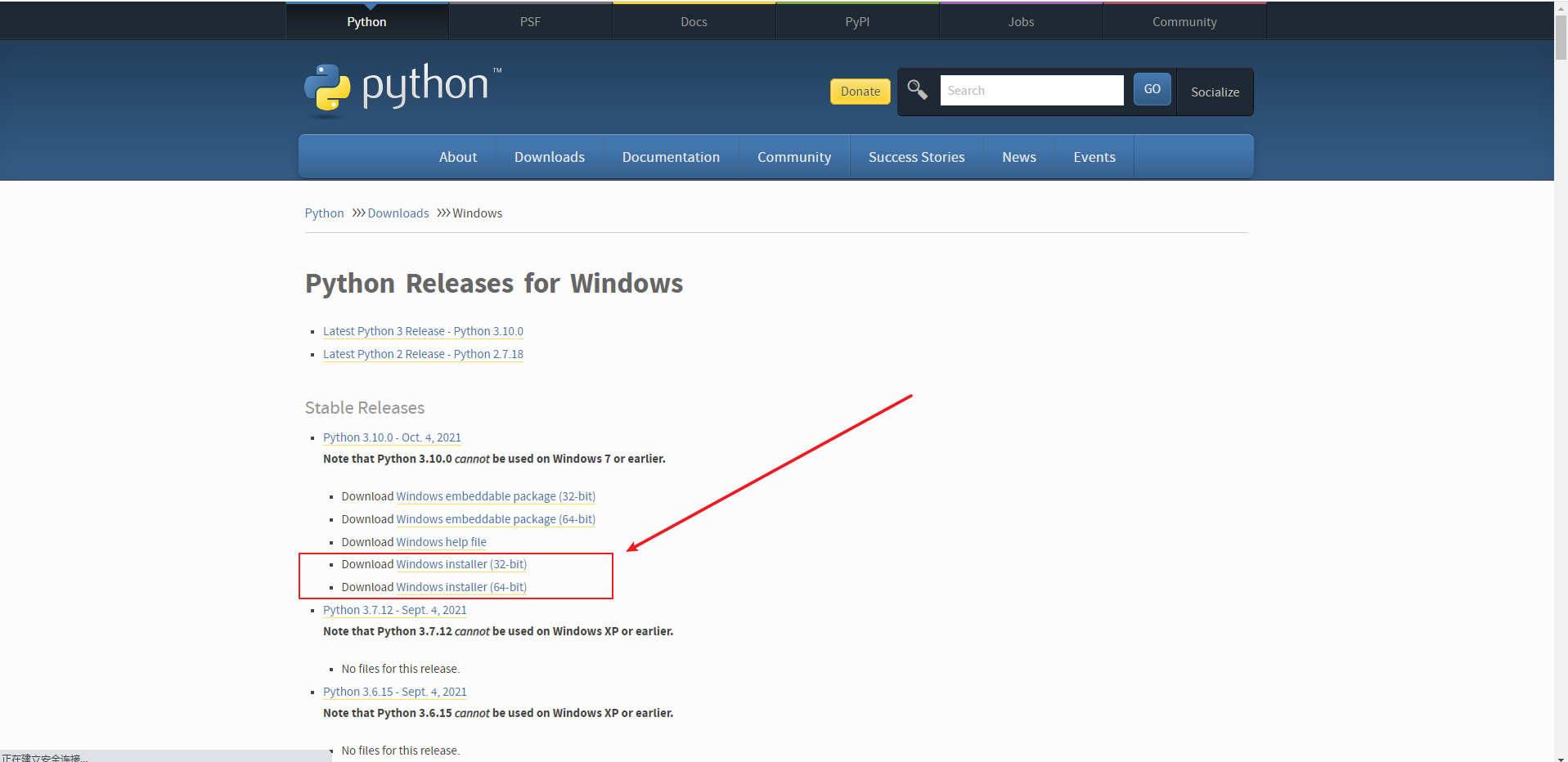Open the Documentation navigation menu
Image resolution: width=1568 pixels, height=762 pixels.
(x=671, y=157)
